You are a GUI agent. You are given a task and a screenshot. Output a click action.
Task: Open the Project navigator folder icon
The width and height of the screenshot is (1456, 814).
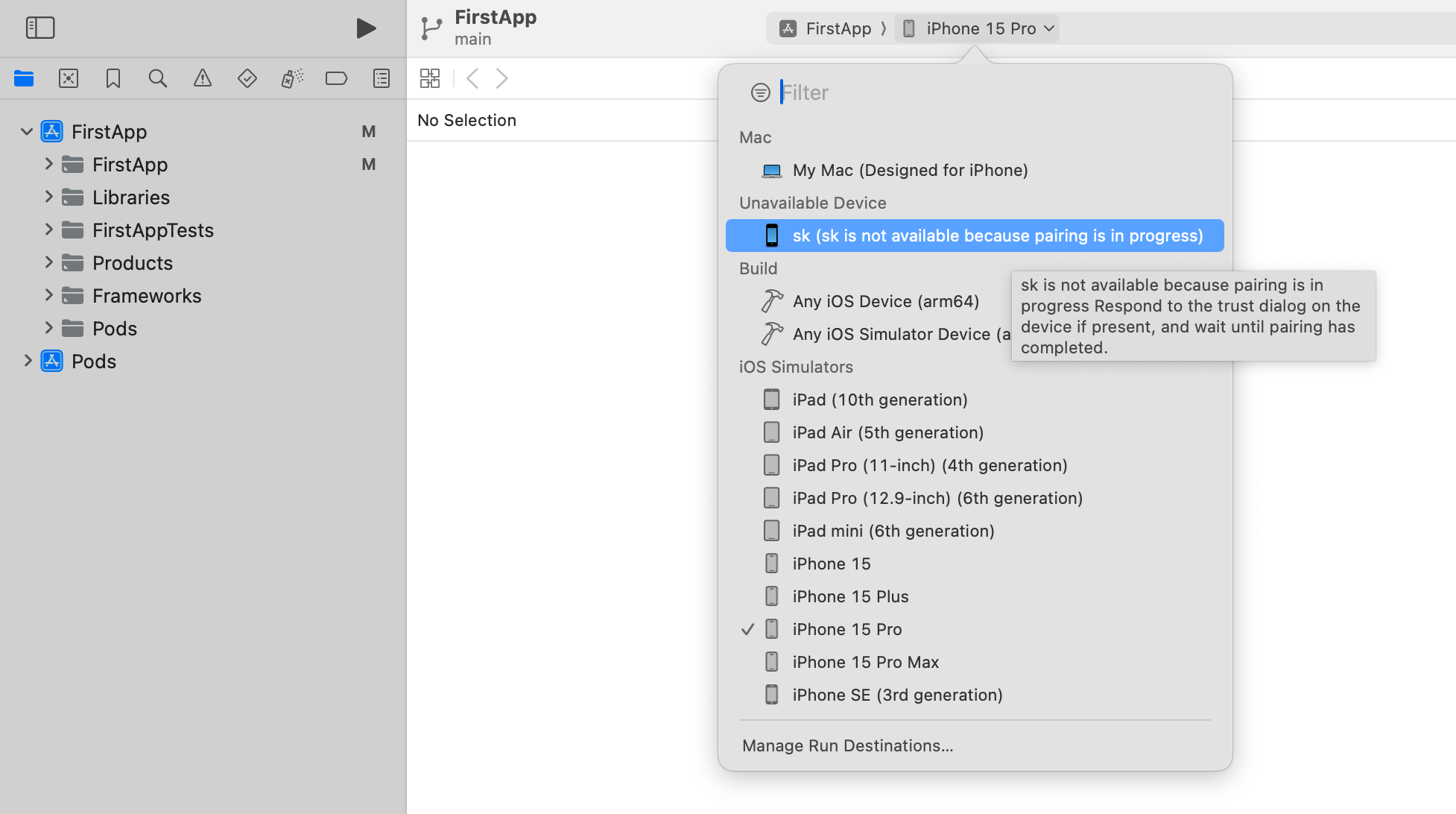pyautogui.click(x=24, y=78)
